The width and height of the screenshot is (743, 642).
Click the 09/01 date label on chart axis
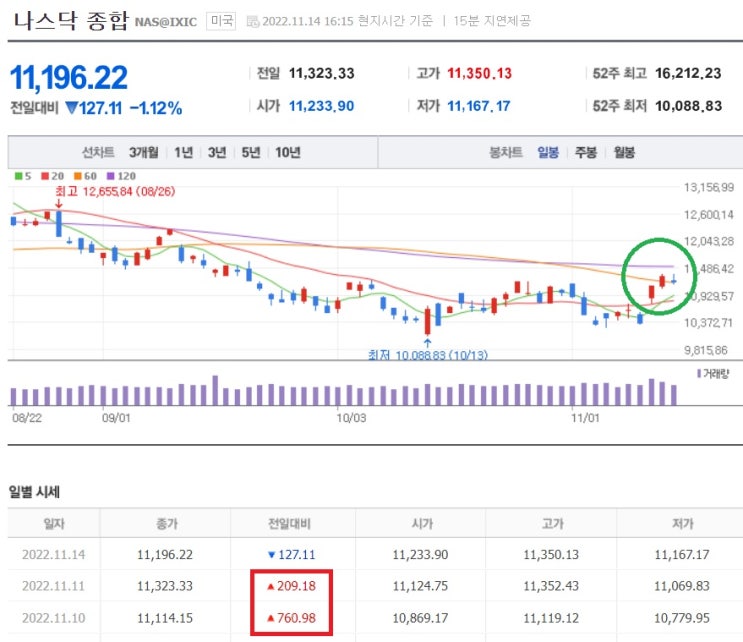pyautogui.click(x=116, y=418)
